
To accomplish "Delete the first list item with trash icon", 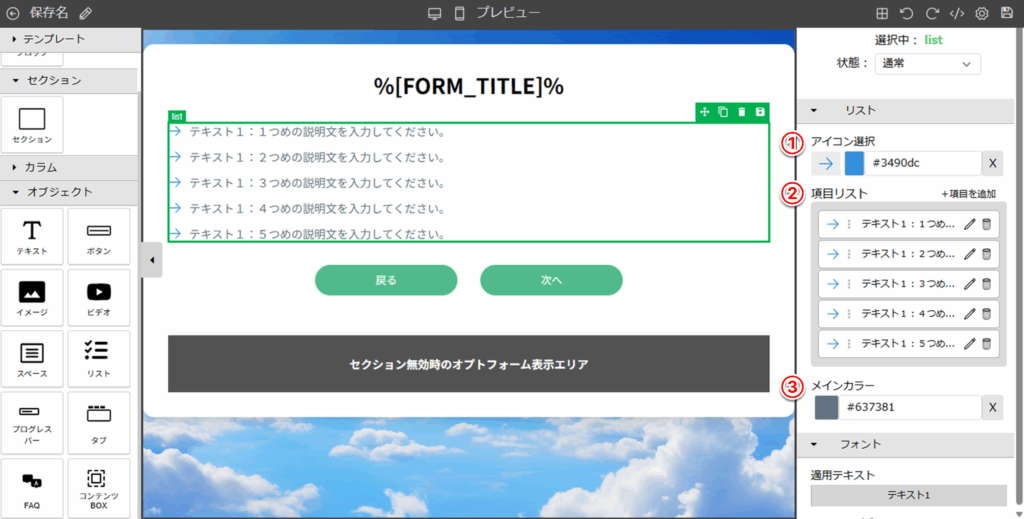I will 986,225.
